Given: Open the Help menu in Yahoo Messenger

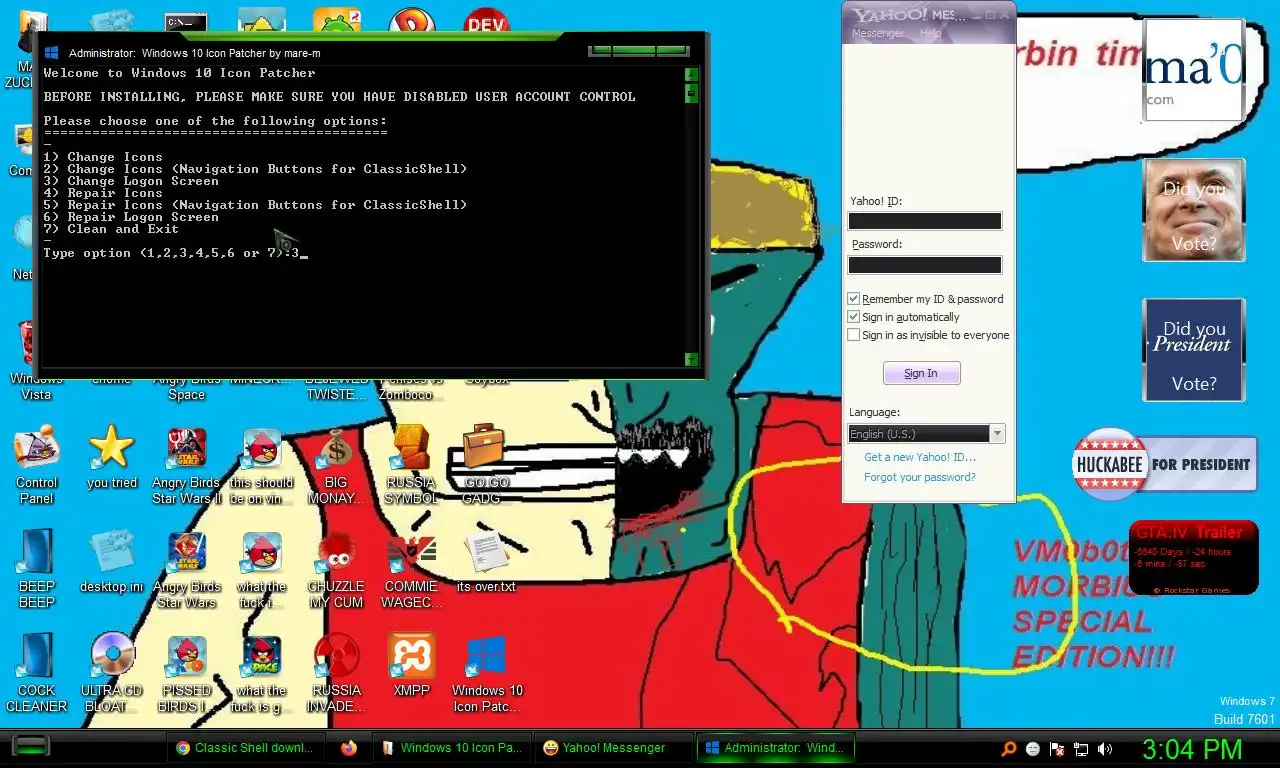Looking at the screenshot, I should click(x=930, y=33).
